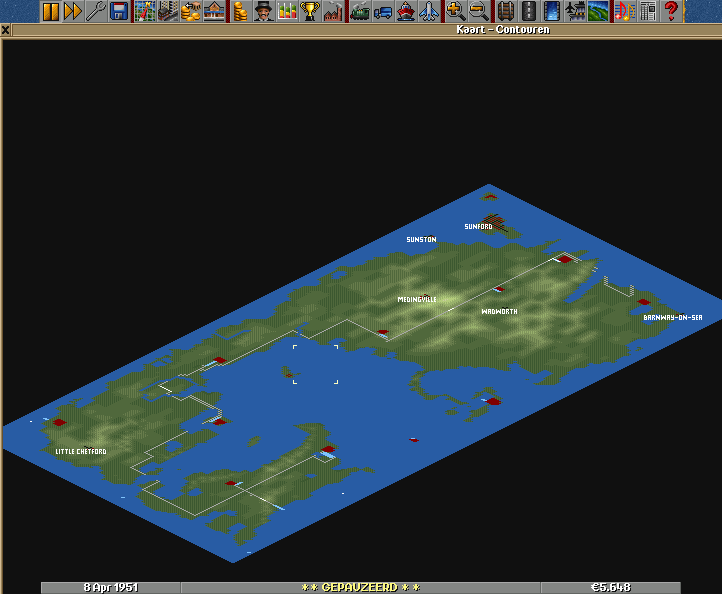Click the Sunford town label
The image size is (722, 594).
[478, 227]
